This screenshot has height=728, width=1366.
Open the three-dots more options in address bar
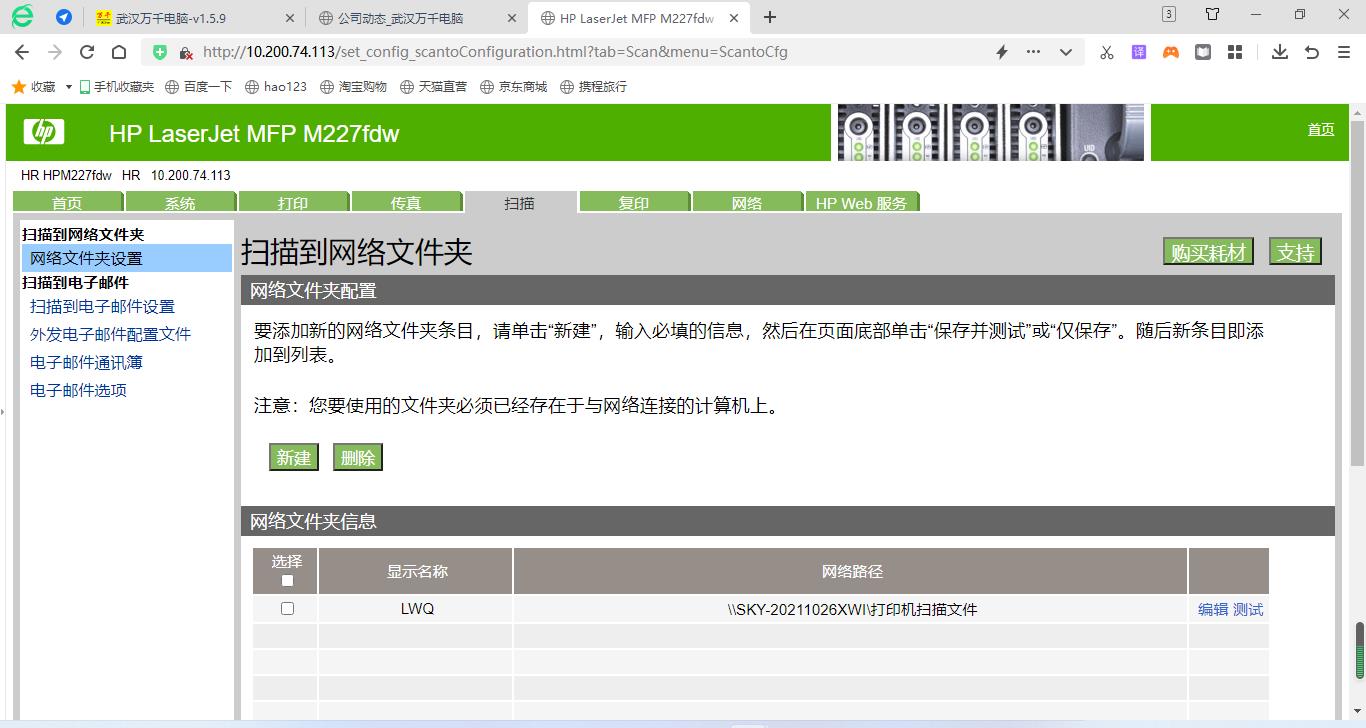click(x=1033, y=52)
